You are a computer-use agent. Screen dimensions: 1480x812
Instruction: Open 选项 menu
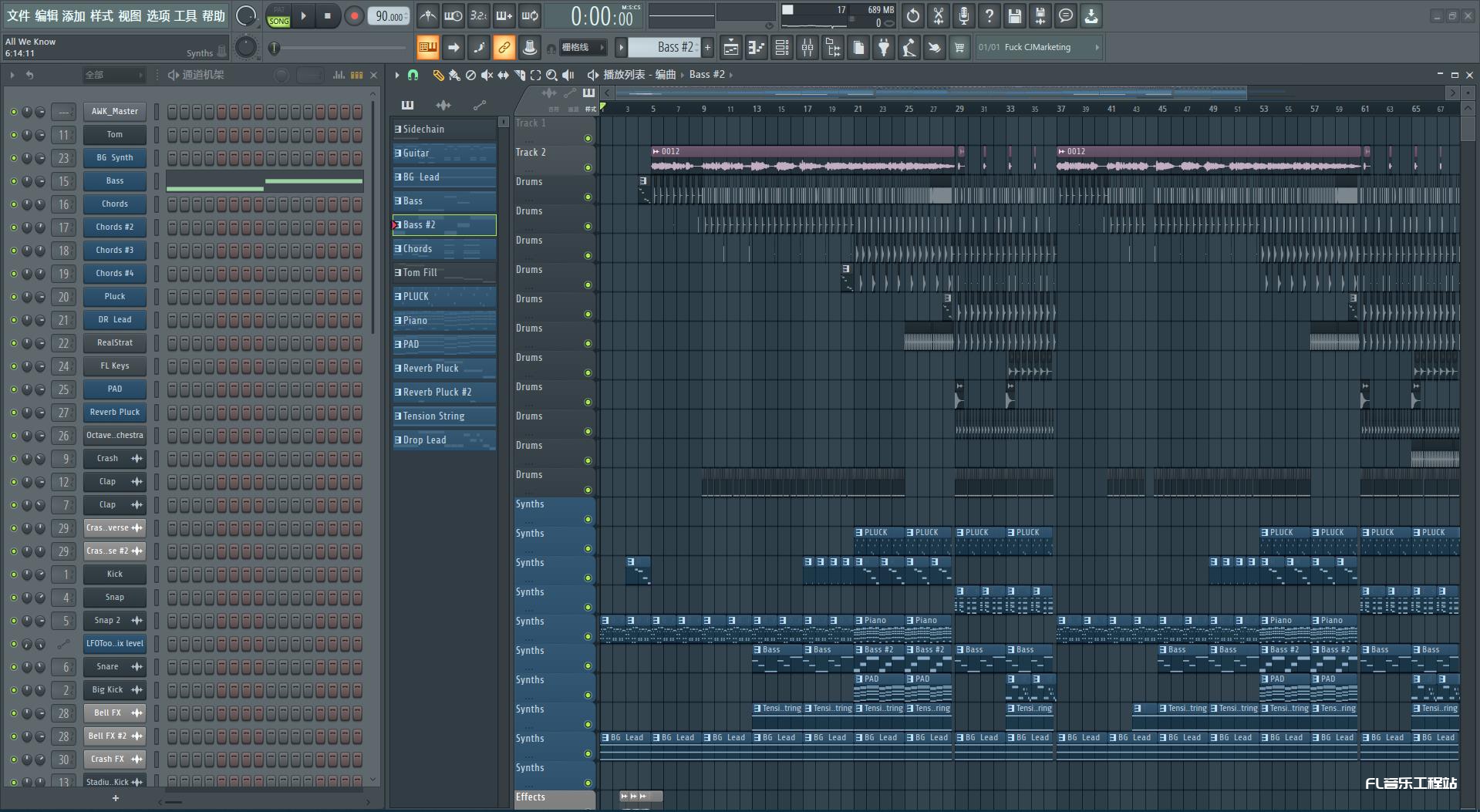tap(158, 15)
